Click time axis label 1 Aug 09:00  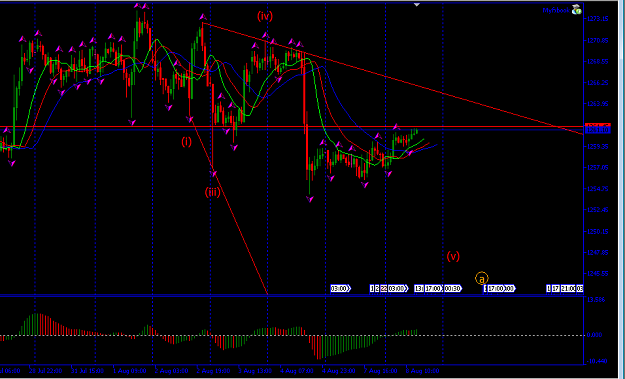coord(130,371)
